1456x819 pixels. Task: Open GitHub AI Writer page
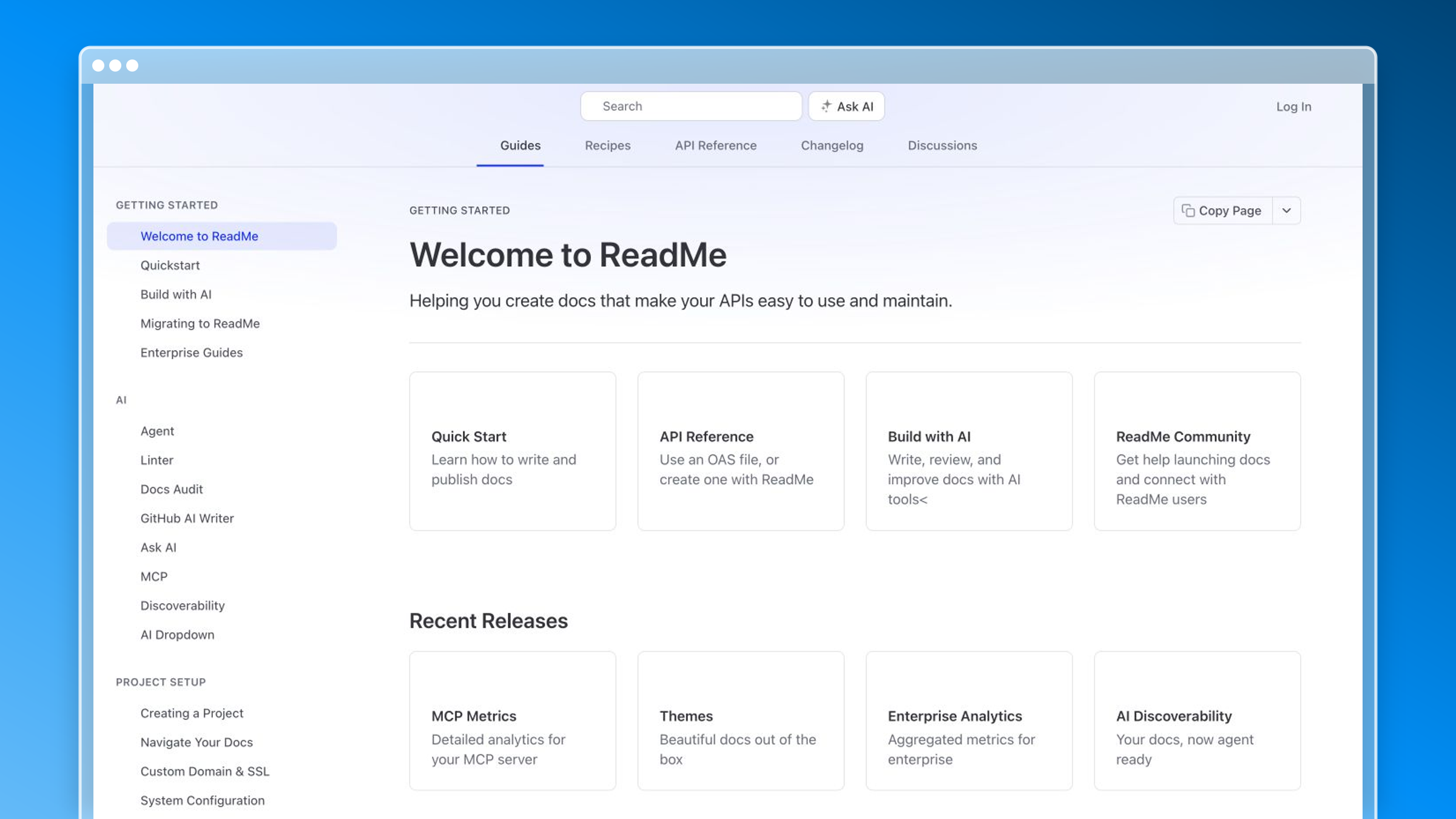187,518
